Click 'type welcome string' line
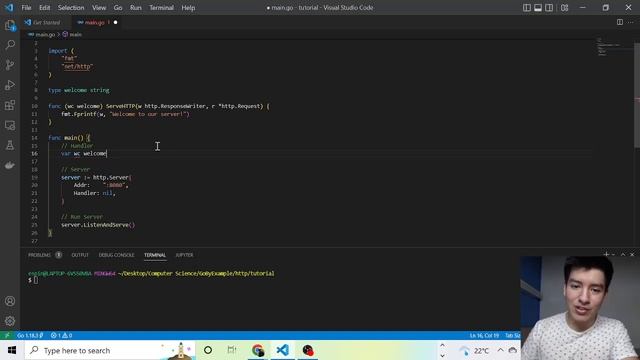 click(x=79, y=90)
